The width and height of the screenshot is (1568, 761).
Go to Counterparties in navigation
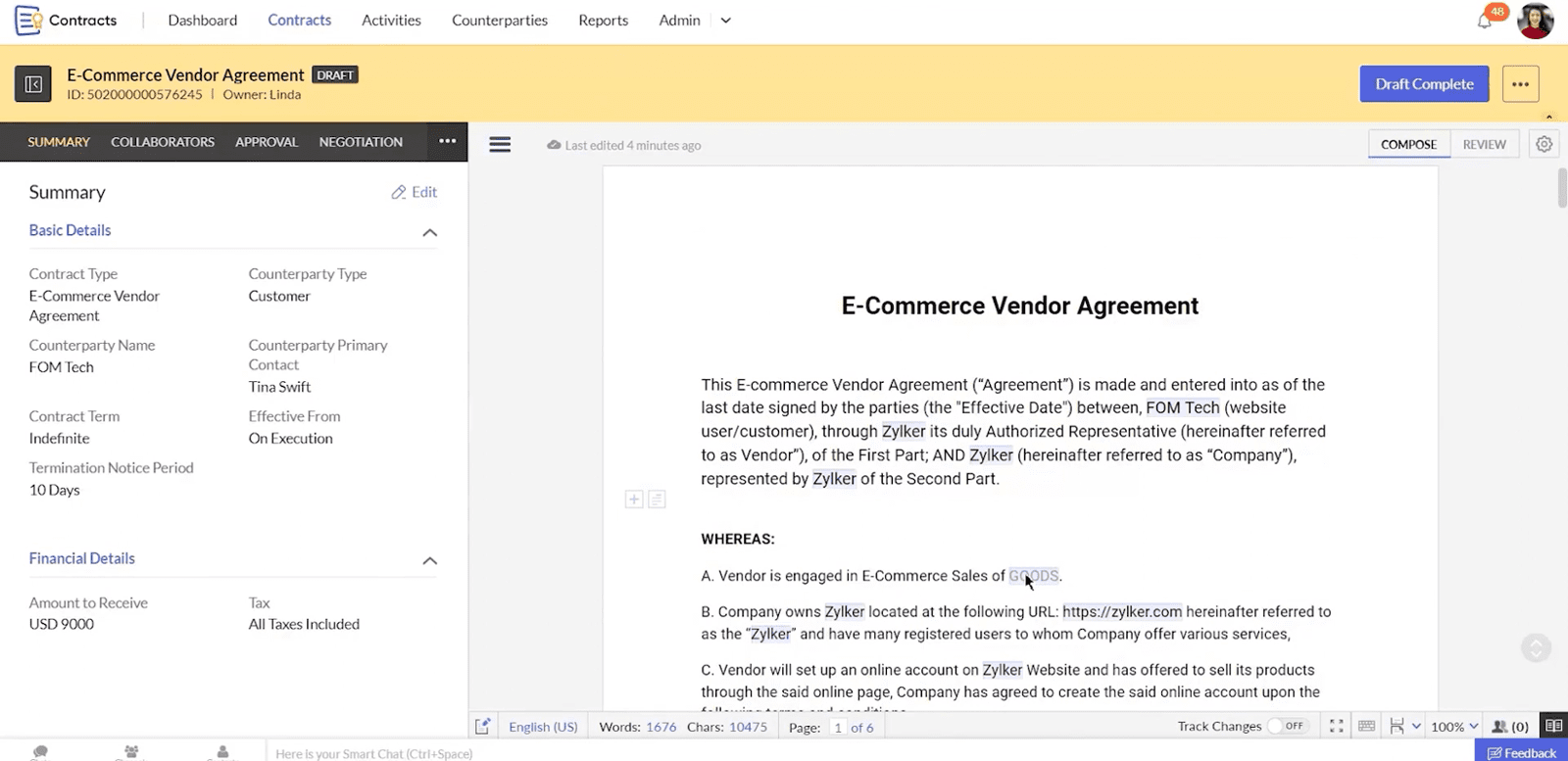[500, 21]
